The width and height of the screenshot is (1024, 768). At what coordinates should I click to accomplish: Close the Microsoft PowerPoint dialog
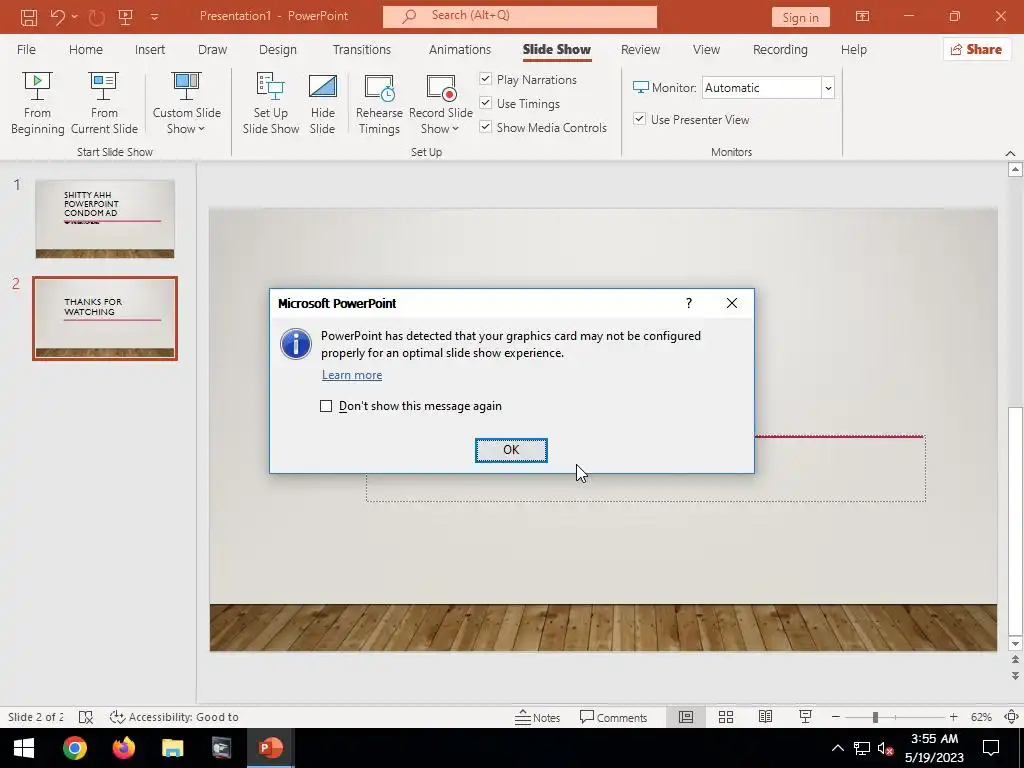coord(732,303)
